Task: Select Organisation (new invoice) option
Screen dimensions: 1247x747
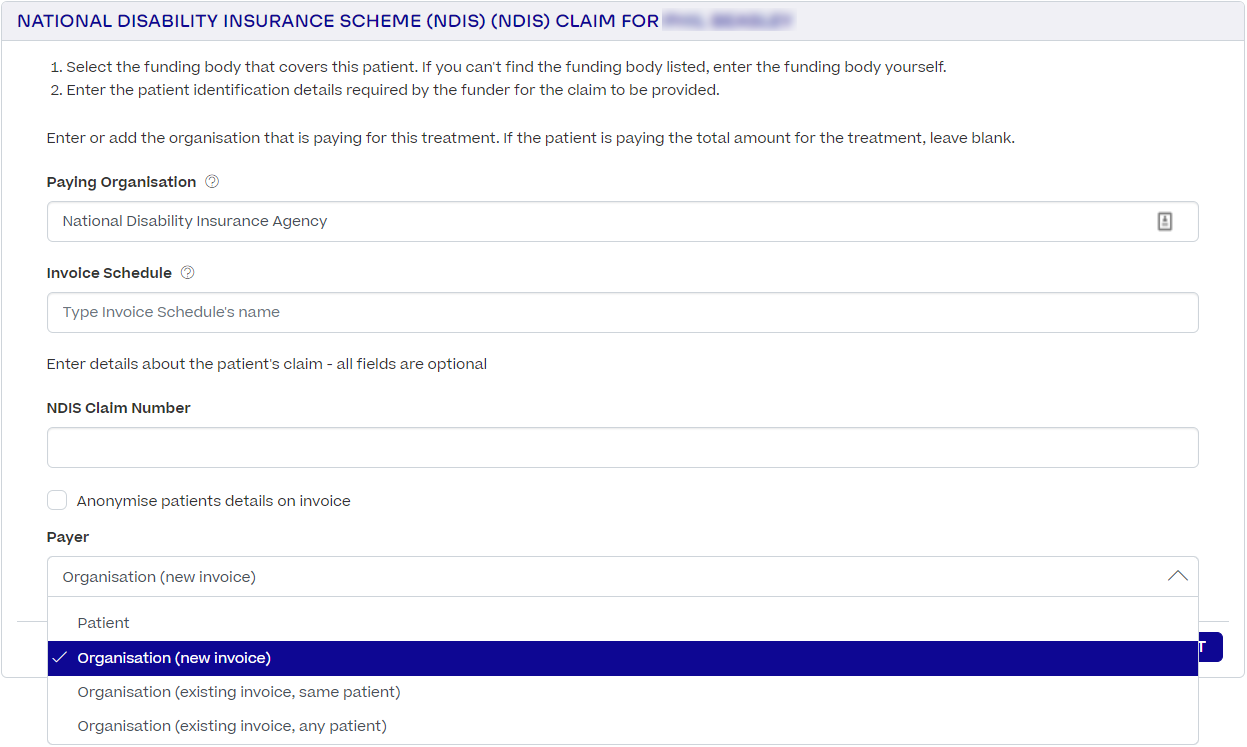Action: click(x=622, y=658)
